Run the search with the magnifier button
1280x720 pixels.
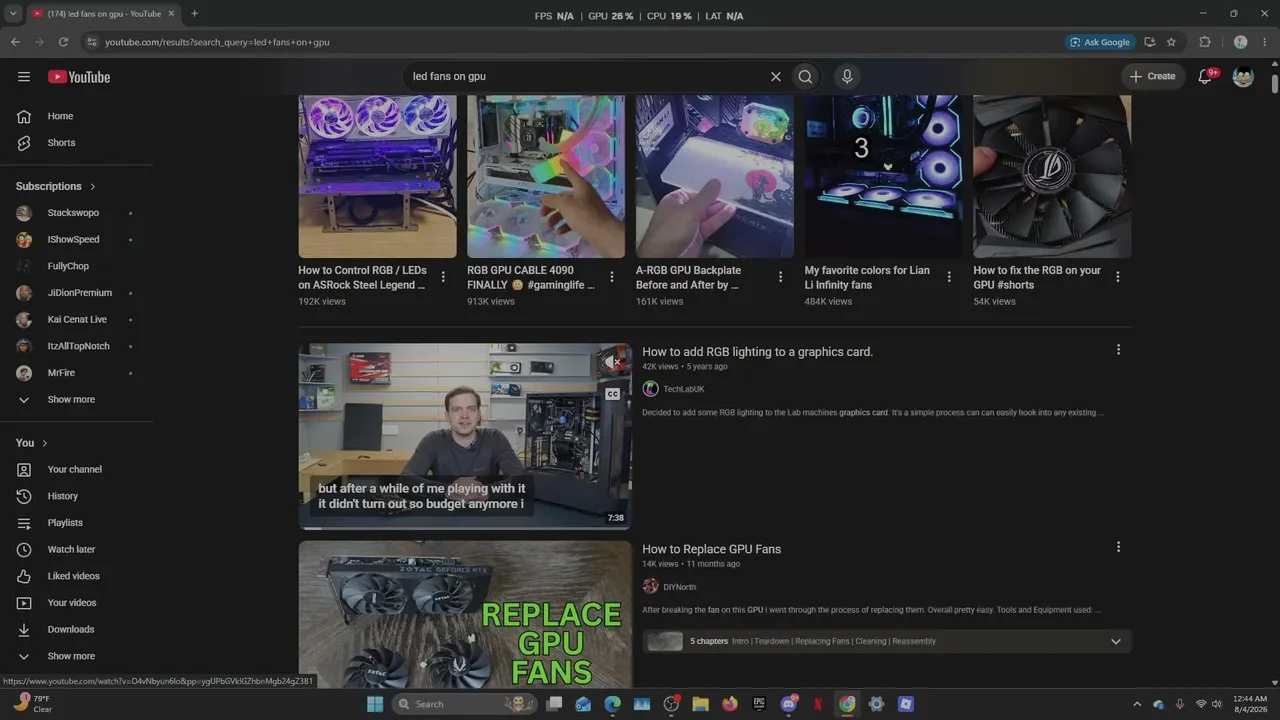pyautogui.click(x=805, y=76)
